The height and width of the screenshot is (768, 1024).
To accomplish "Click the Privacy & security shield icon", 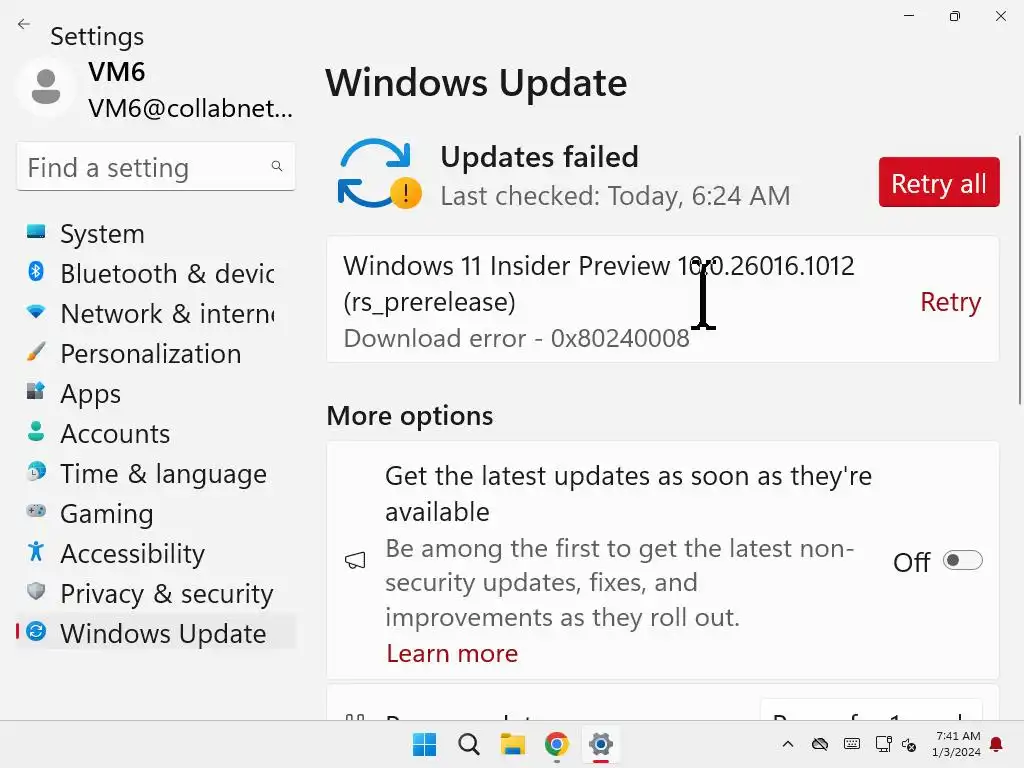I will 36,591.
